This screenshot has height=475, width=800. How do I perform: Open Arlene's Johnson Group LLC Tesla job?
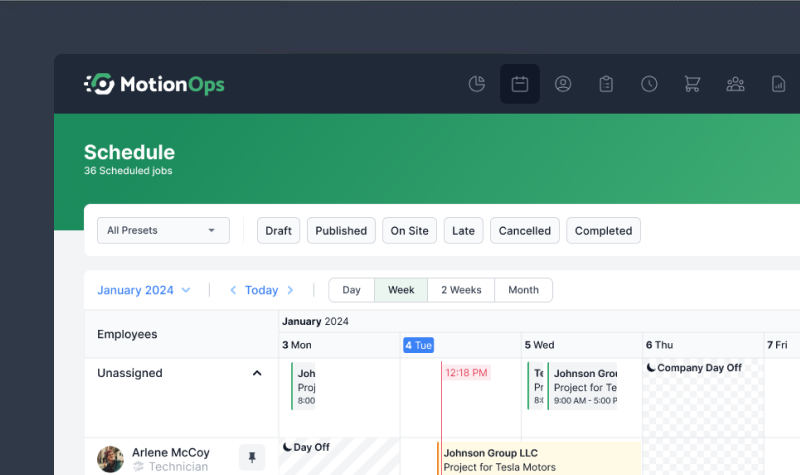(539, 459)
